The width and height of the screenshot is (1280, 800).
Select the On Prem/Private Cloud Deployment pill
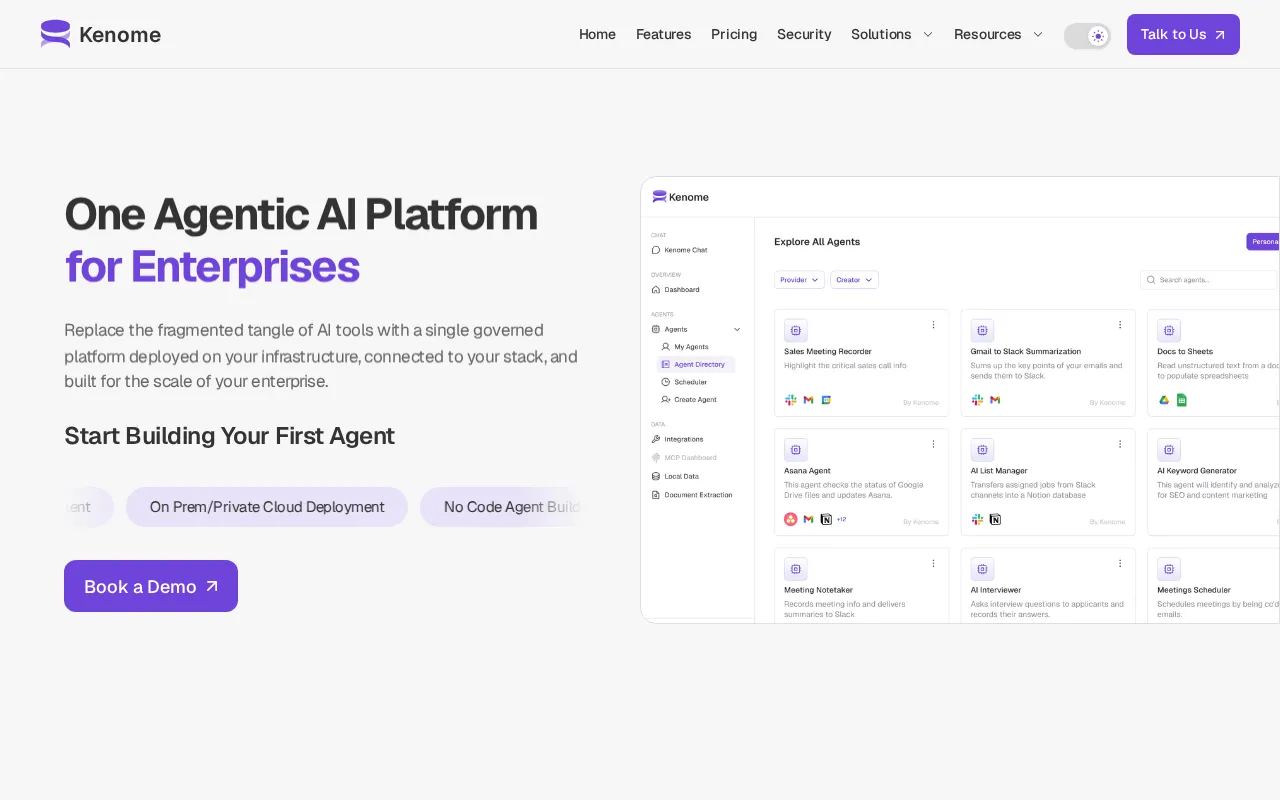coord(267,507)
